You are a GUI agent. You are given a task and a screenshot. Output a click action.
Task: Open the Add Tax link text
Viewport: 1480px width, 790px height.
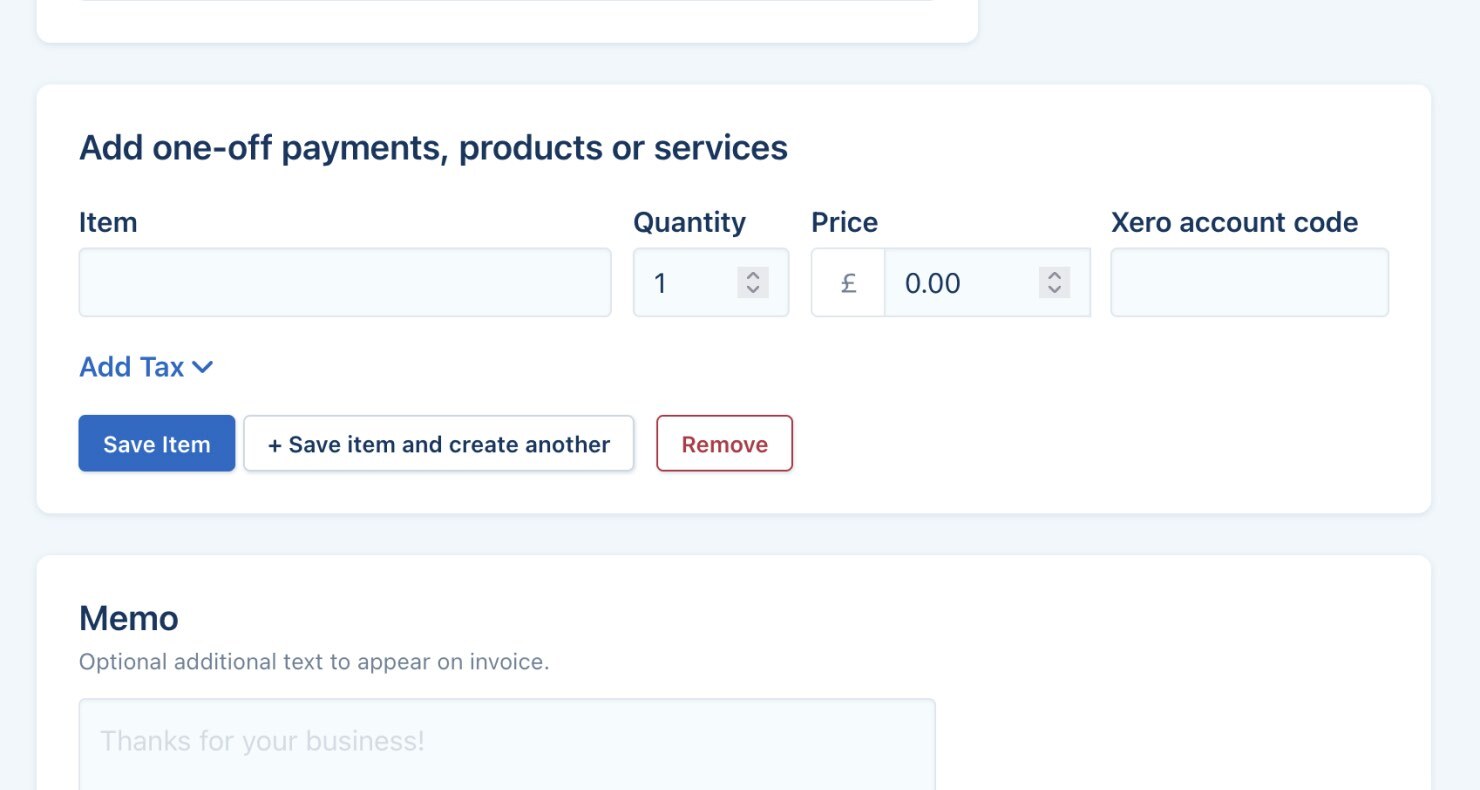tap(131, 367)
